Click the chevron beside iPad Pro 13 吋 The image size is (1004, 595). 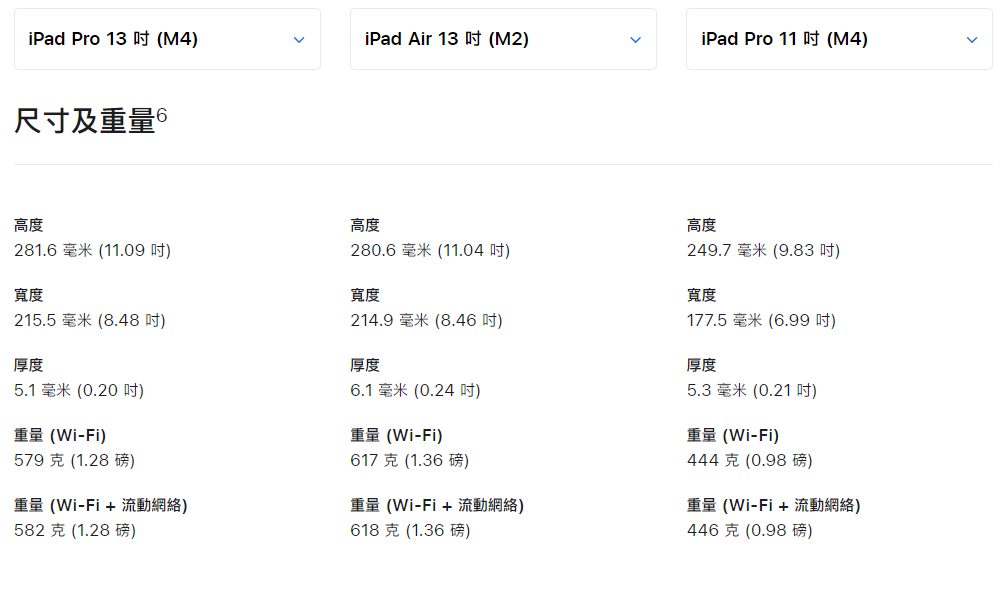tap(298, 40)
